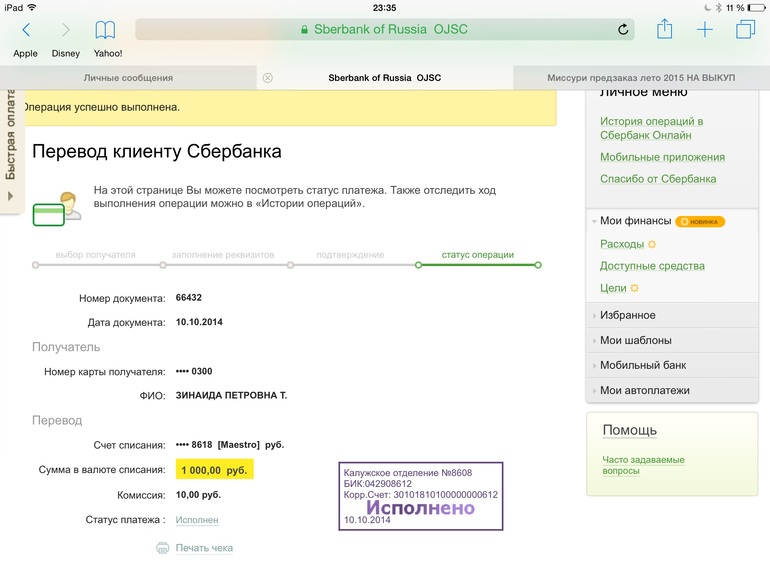Click the Исполнено bank stamp
The height and width of the screenshot is (578, 770).
421,496
